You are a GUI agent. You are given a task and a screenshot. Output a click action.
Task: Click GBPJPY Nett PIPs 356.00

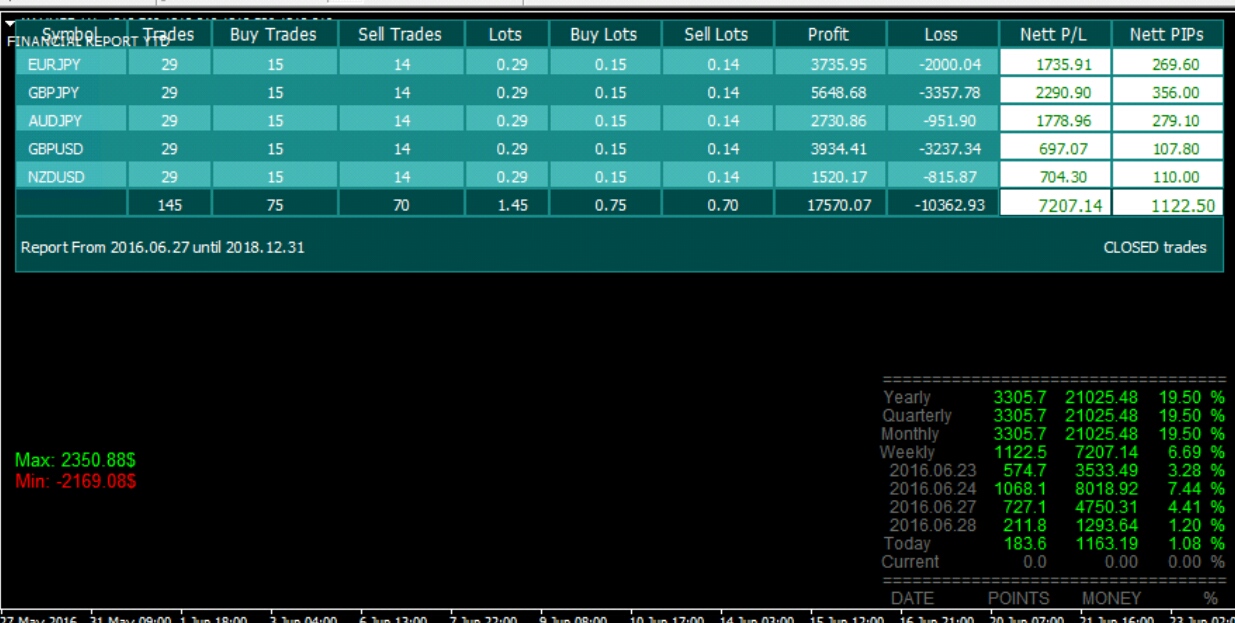click(x=1177, y=92)
